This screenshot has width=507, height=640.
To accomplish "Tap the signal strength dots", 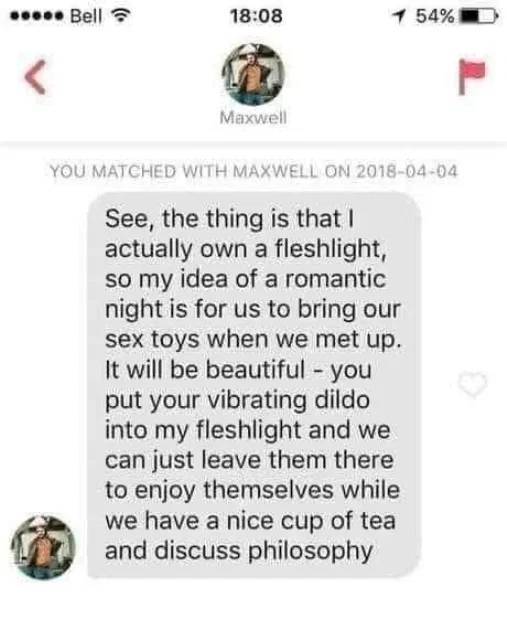I will tap(37, 17).
